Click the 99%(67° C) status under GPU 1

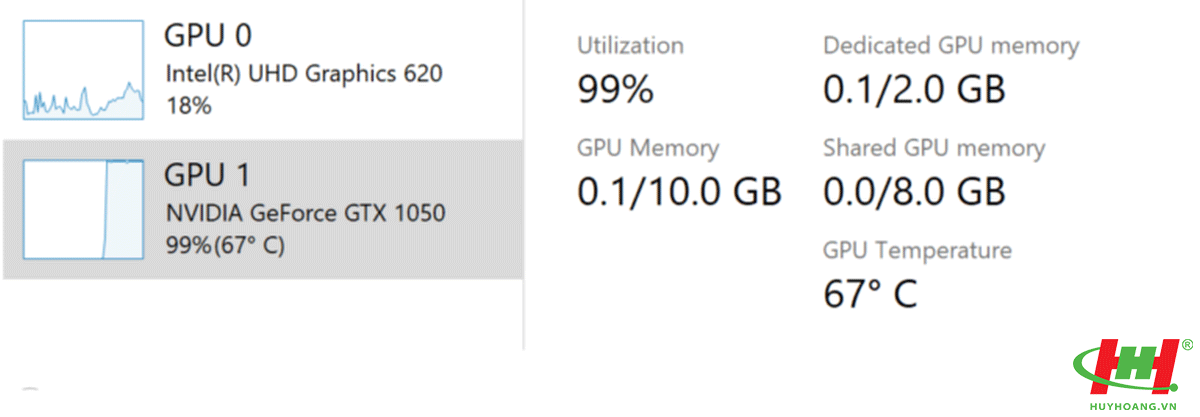click(225, 245)
